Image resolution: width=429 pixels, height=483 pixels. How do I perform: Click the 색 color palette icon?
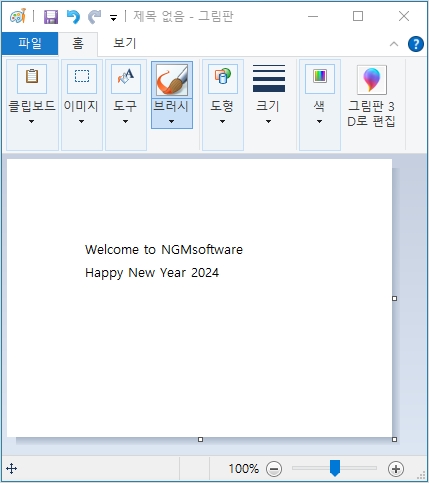coord(320,79)
